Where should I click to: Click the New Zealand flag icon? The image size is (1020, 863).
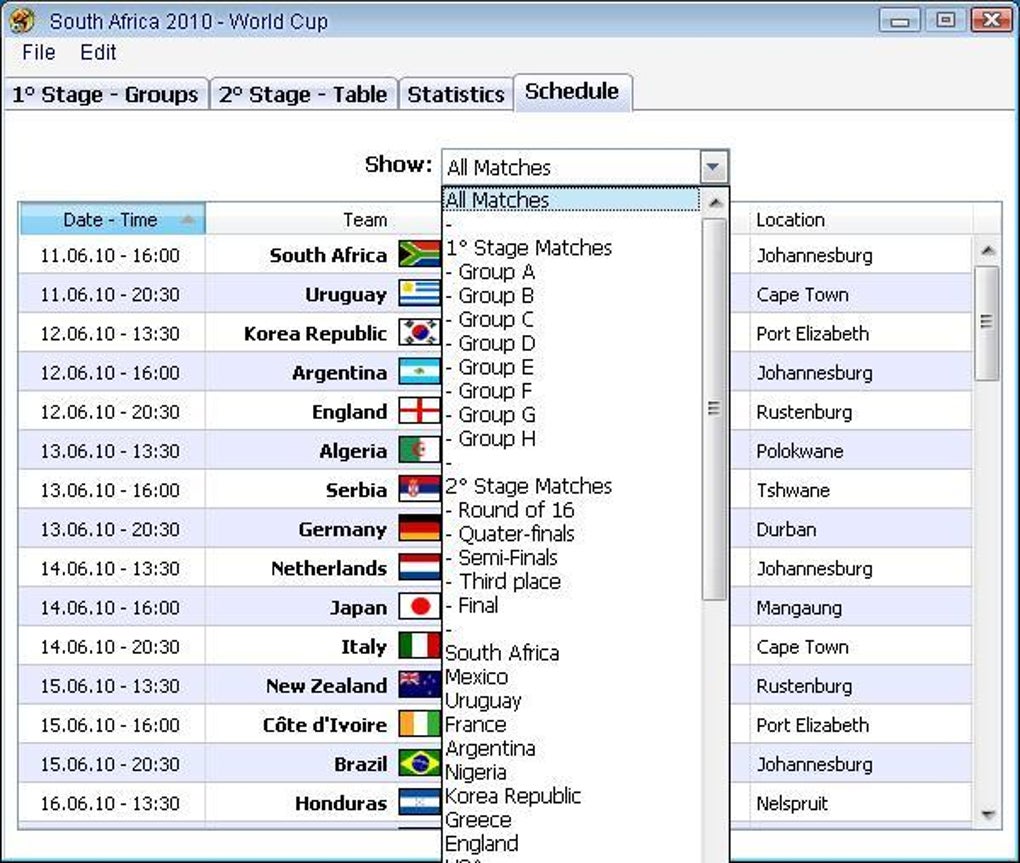click(420, 685)
